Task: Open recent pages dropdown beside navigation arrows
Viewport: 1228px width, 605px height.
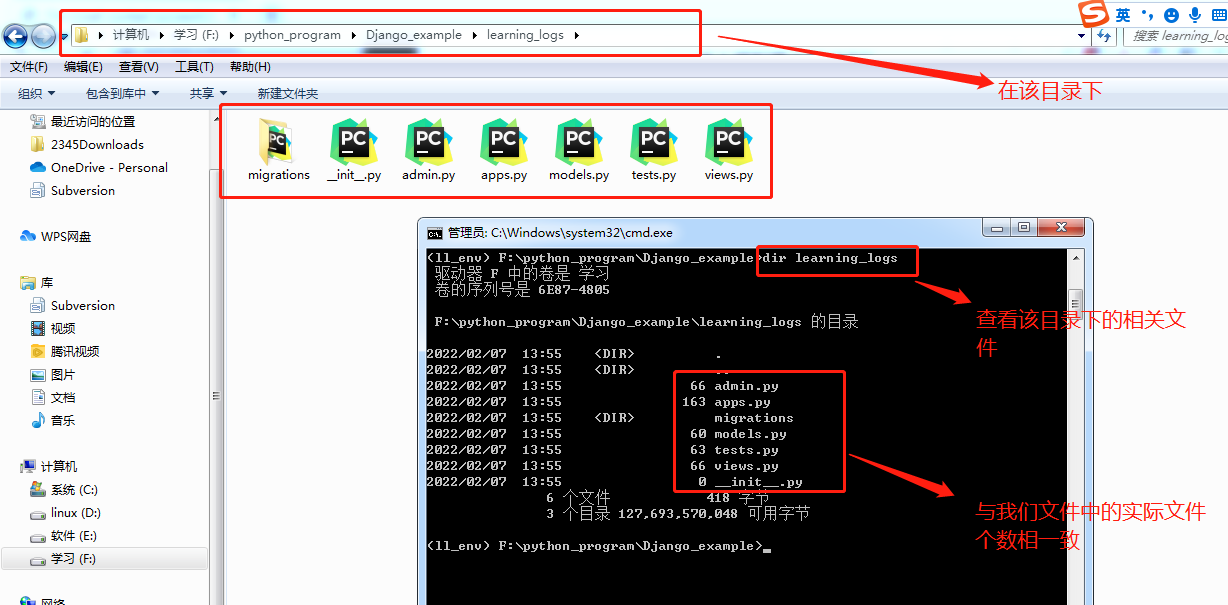Action: 64,37
